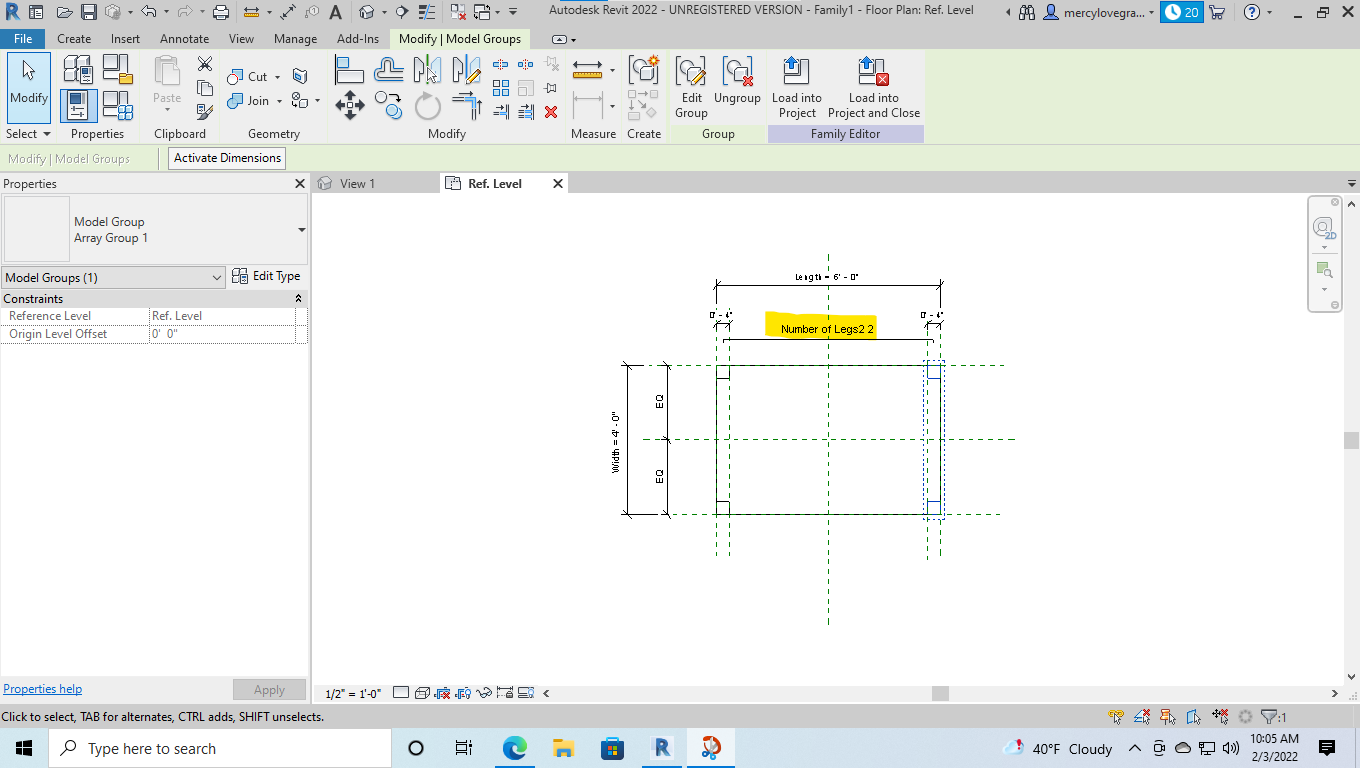Click the Activate Dimensions button
The image size is (1360, 768).
[226, 158]
